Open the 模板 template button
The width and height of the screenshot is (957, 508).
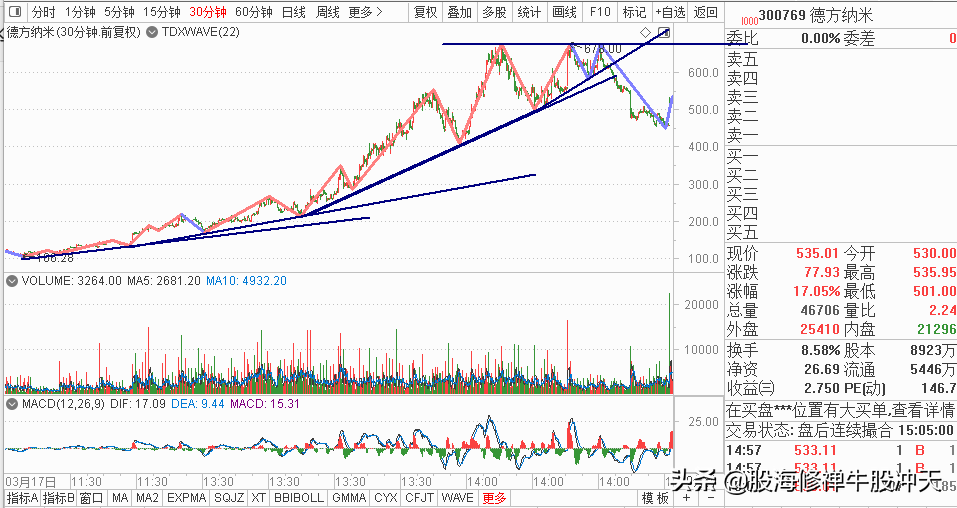tap(655, 498)
